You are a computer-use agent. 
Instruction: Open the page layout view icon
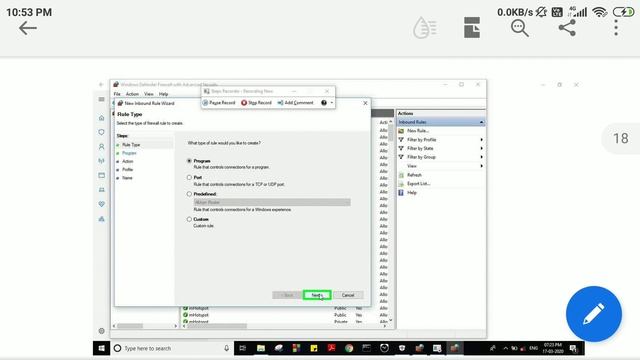[x=472, y=28]
